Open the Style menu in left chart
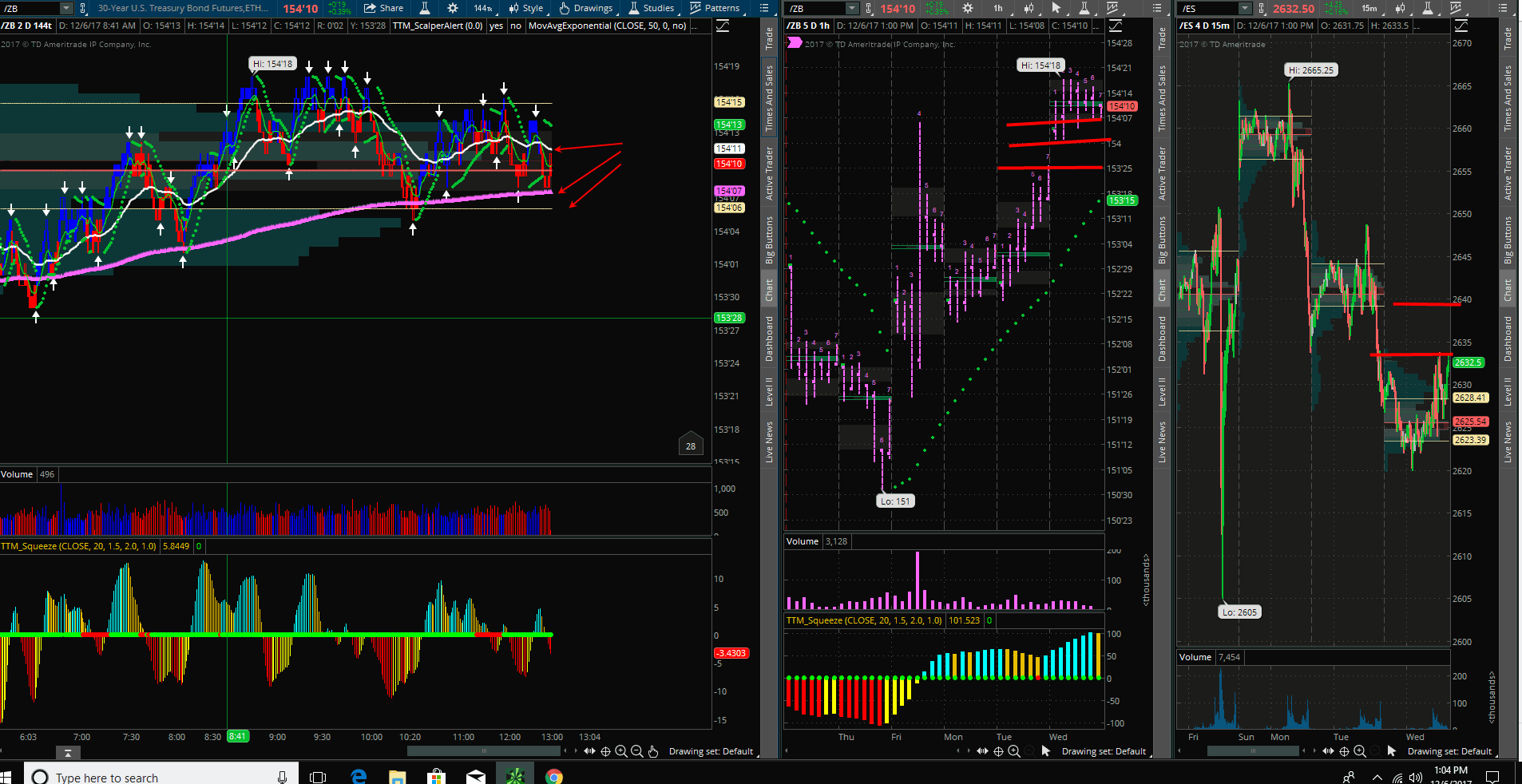The height and width of the screenshot is (784, 1522). [x=526, y=8]
